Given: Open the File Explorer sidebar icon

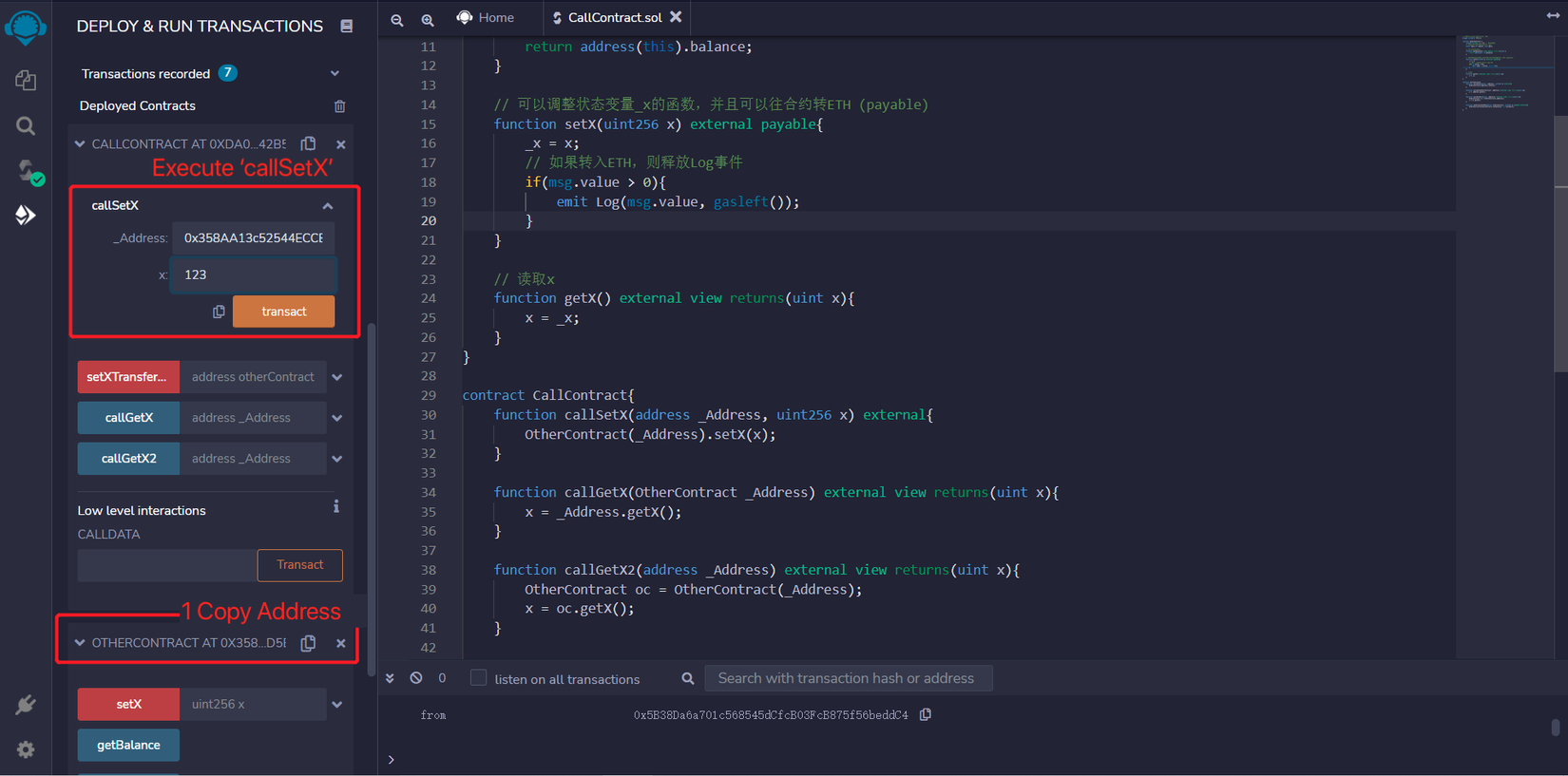Looking at the screenshot, I should tap(26, 81).
